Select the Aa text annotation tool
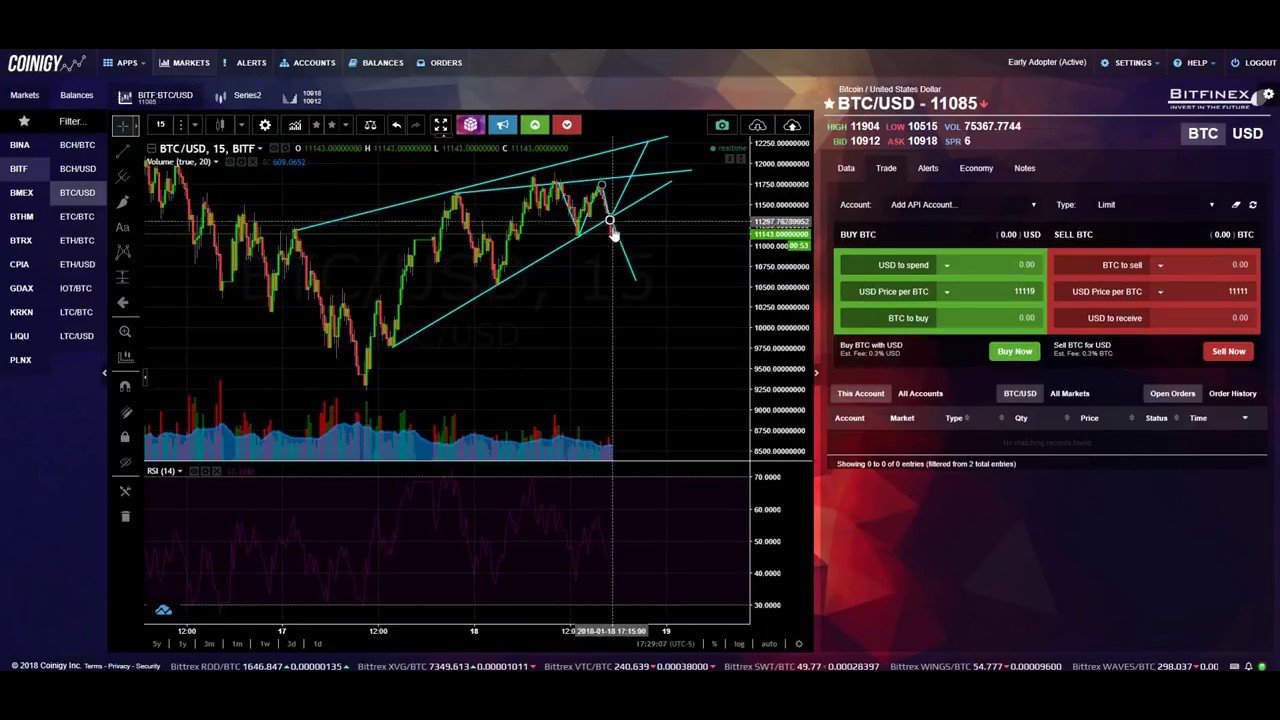The image size is (1280, 720). [x=123, y=227]
